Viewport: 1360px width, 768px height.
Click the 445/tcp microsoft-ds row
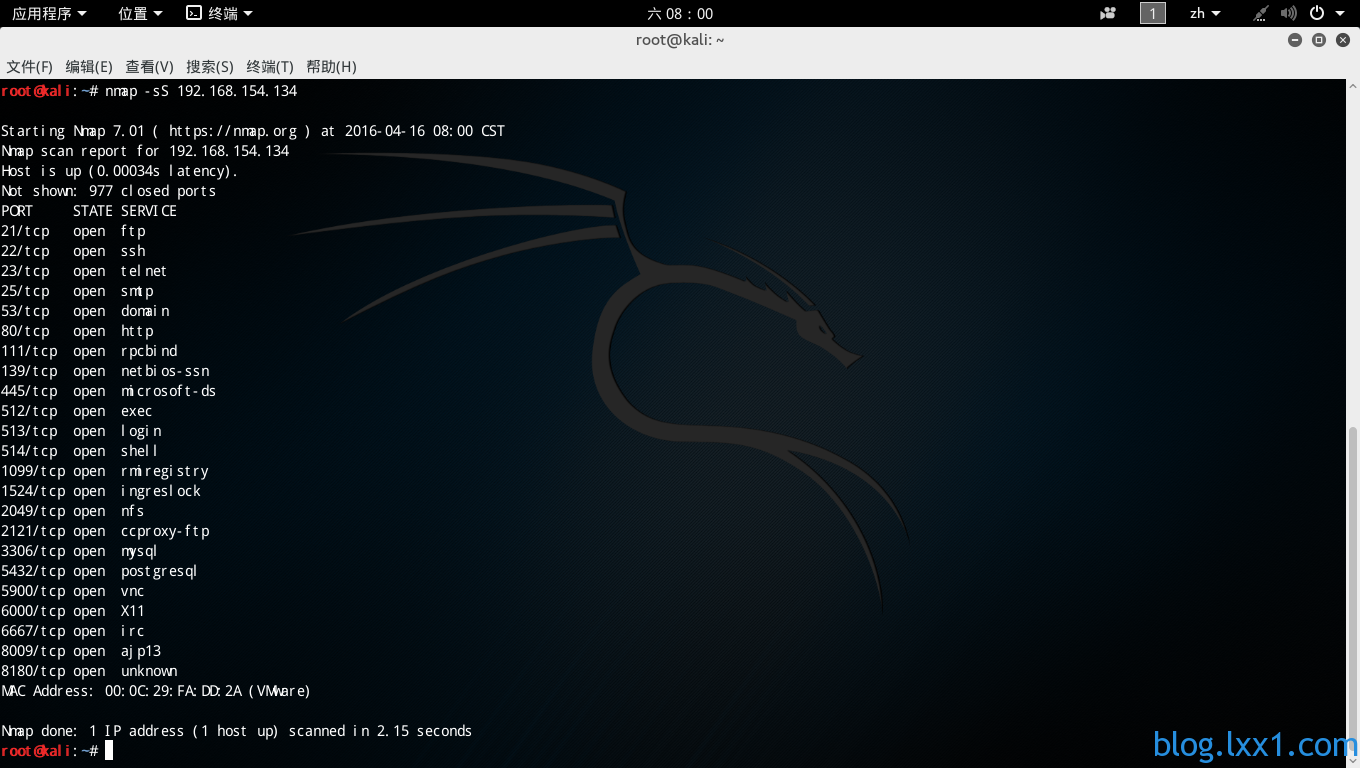coord(108,391)
